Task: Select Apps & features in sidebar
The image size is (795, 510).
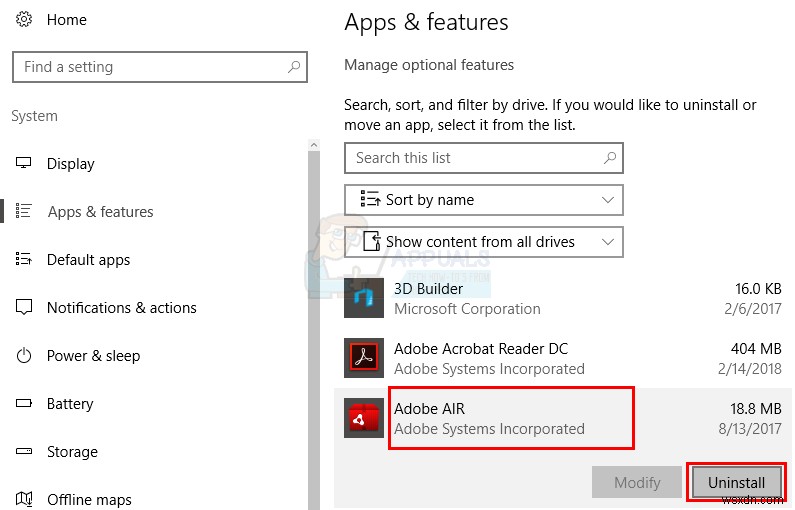Action: [100, 212]
